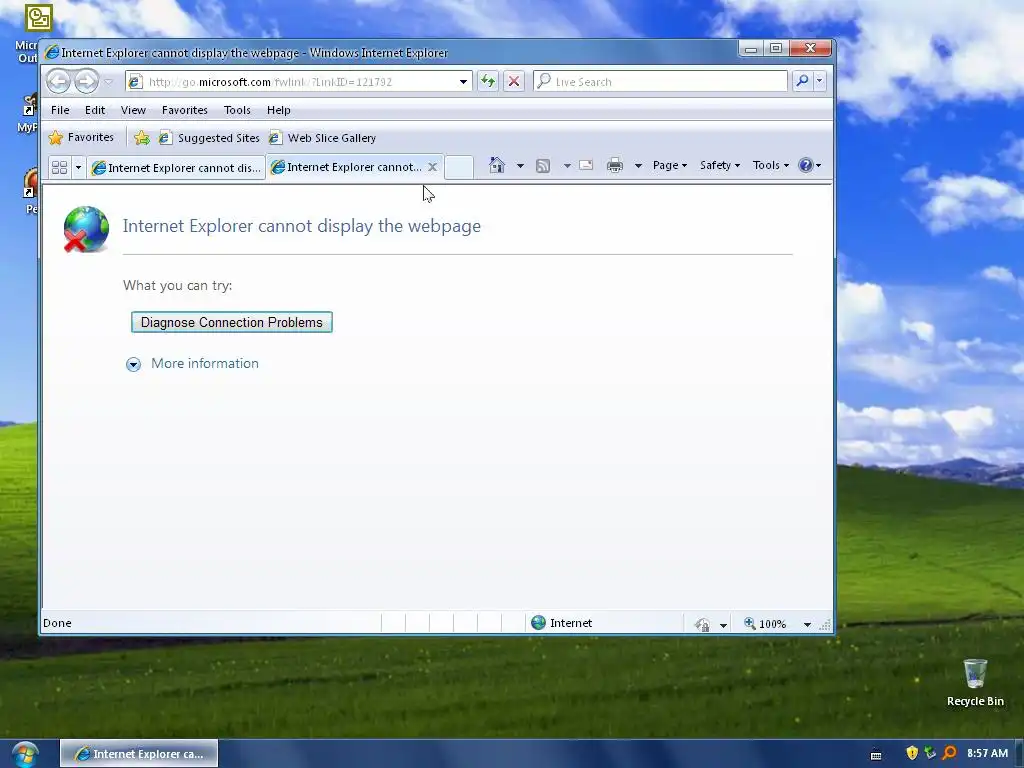
Task: Click the Back navigation arrow
Action: tap(58, 82)
